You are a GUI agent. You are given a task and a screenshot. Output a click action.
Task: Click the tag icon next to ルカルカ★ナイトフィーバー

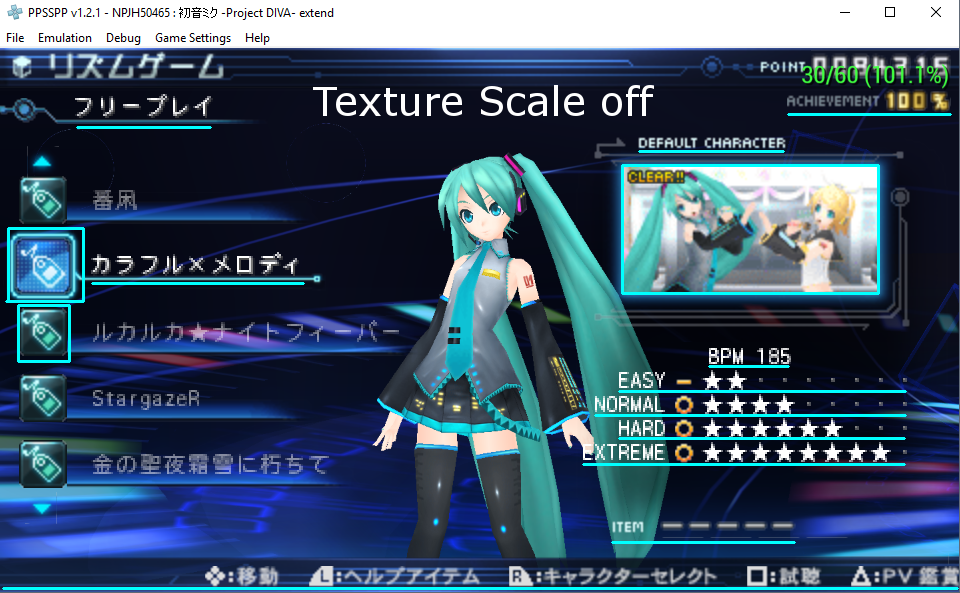pos(43,334)
